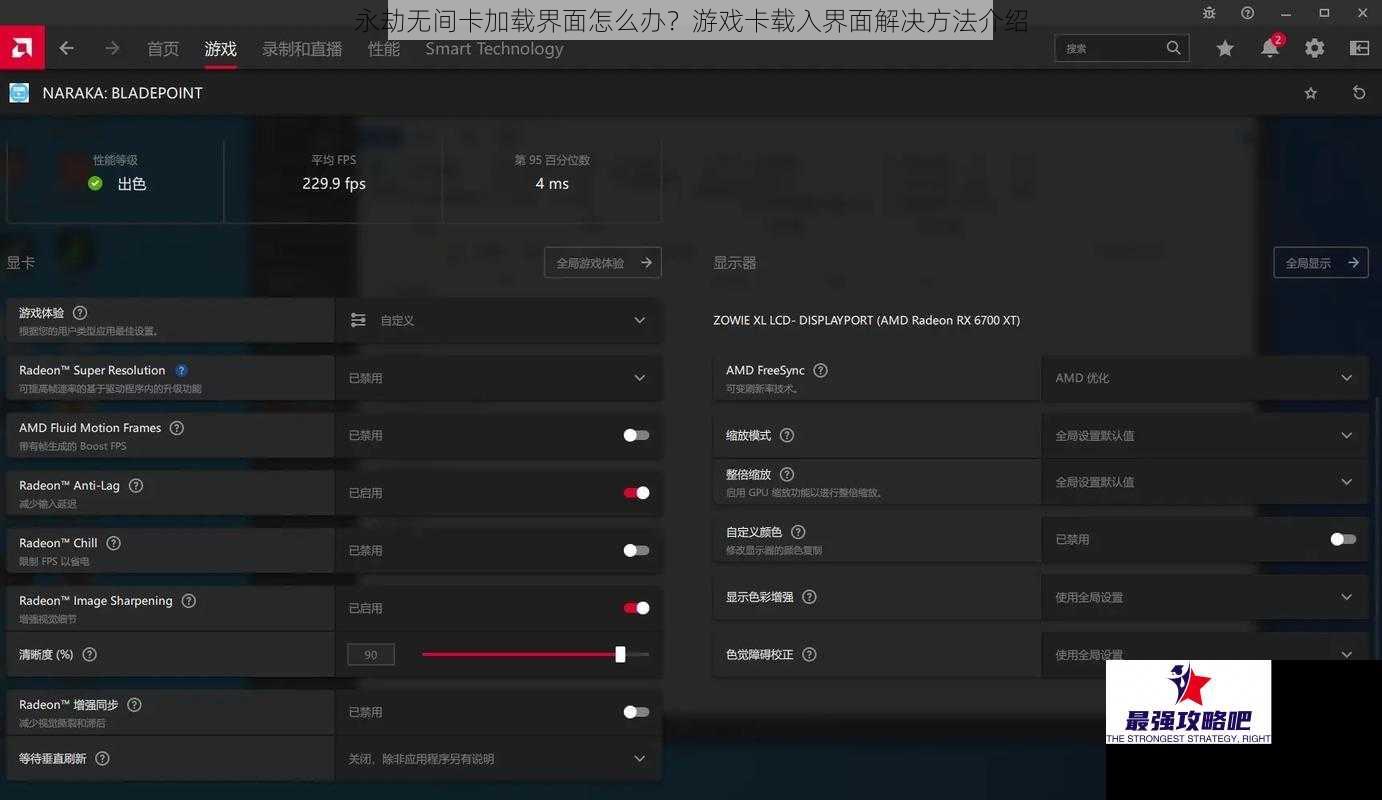1382x800 pixels.
Task: Open 录制和直播 tab
Action: 302,49
